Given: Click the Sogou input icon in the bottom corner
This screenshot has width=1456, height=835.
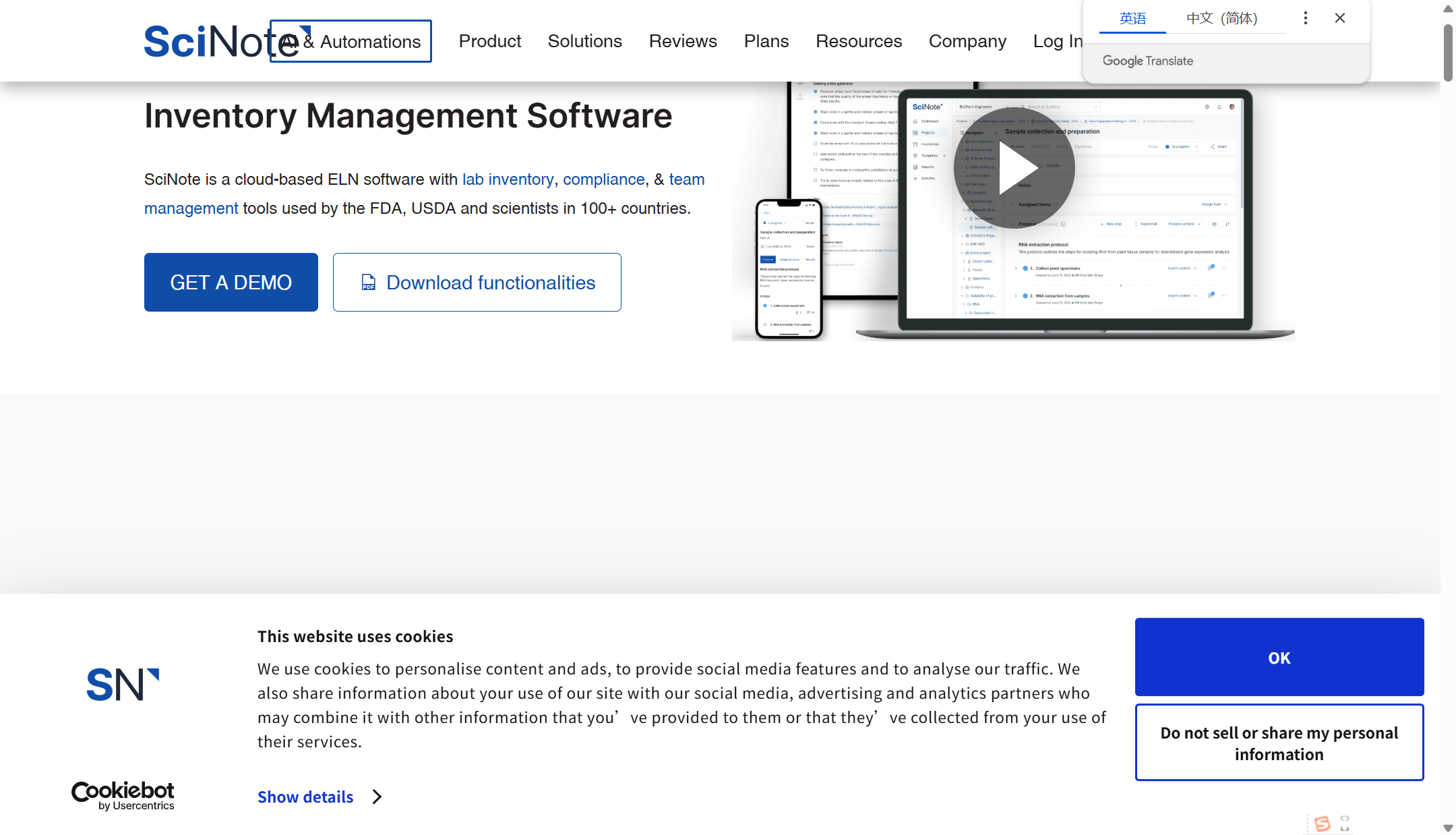Looking at the screenshot, I should (x=1322, y=823).
